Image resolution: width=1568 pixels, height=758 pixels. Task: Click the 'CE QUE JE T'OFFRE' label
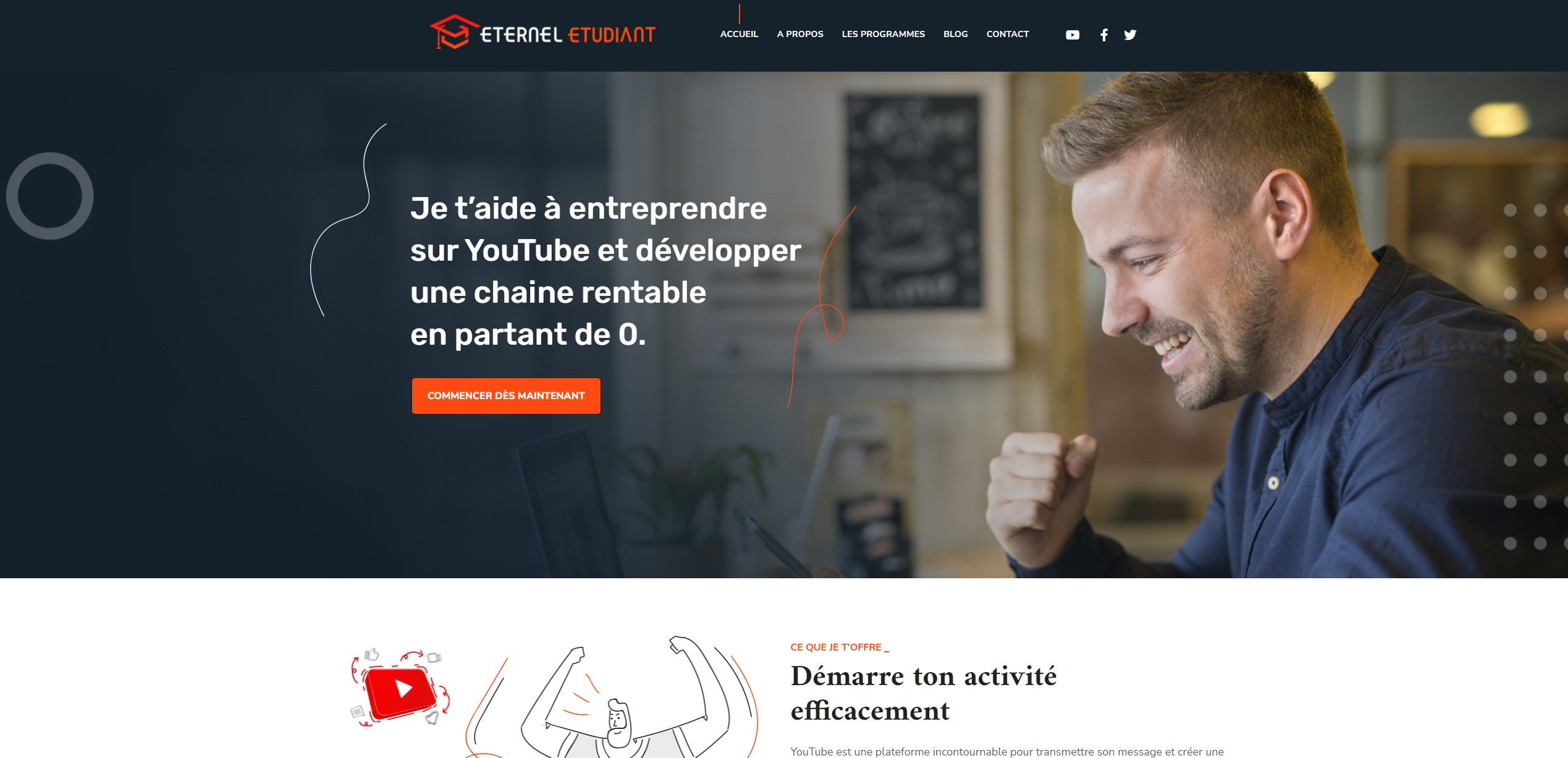(839, 647)
